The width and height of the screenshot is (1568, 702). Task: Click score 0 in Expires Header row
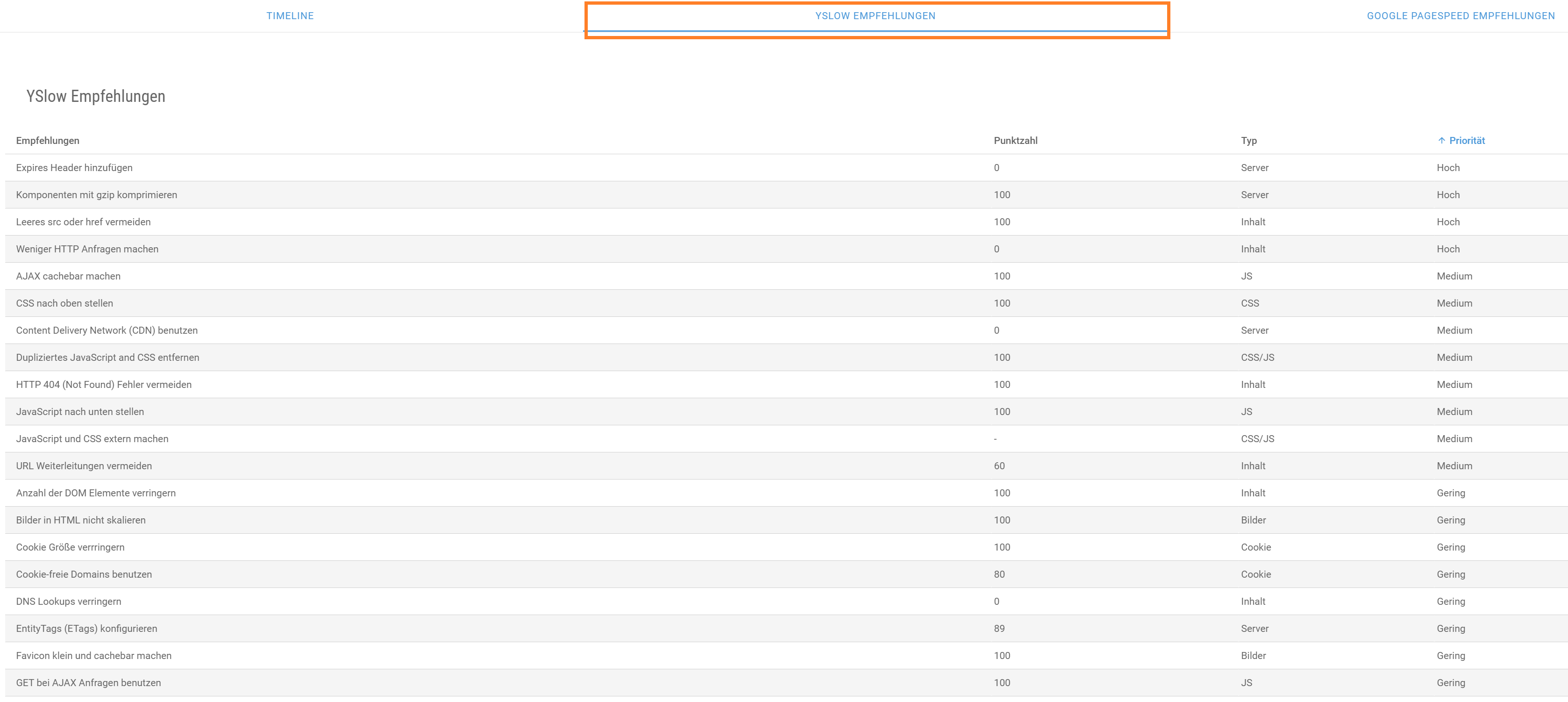[997, 167]
